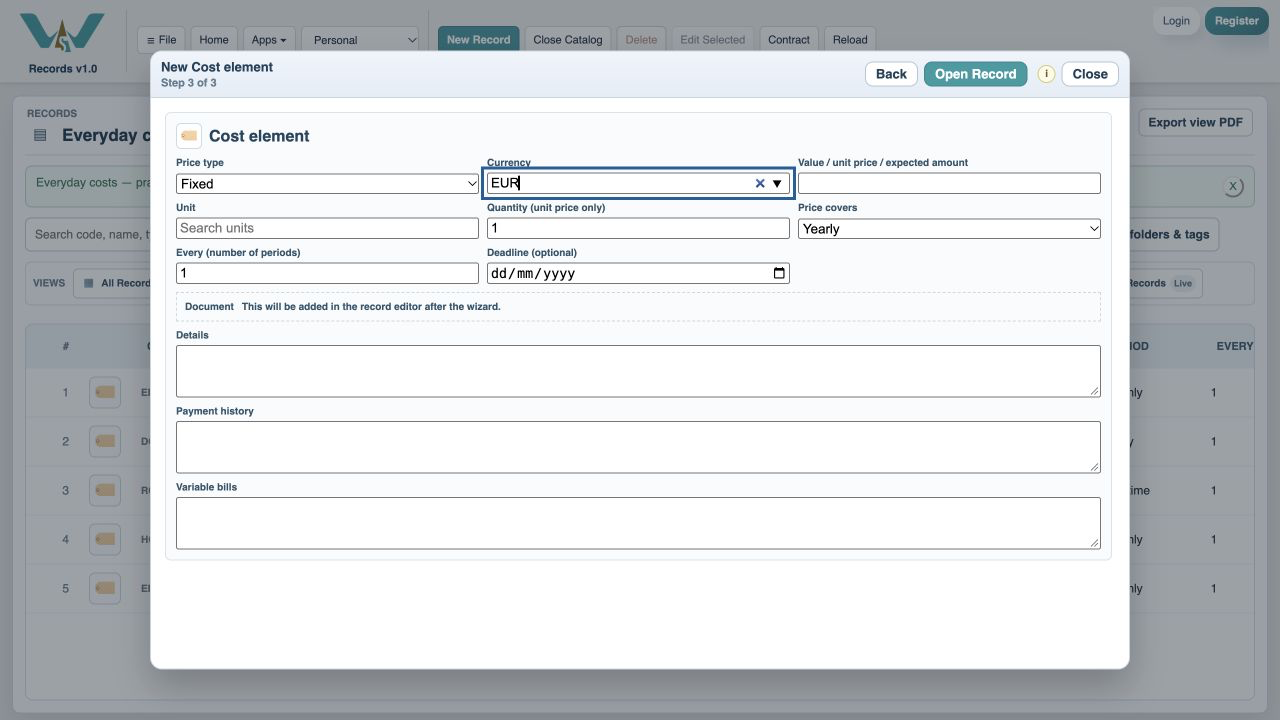Click the Back button in wizard
Viewport: 1280px width, 720px height.
[891, 74]
